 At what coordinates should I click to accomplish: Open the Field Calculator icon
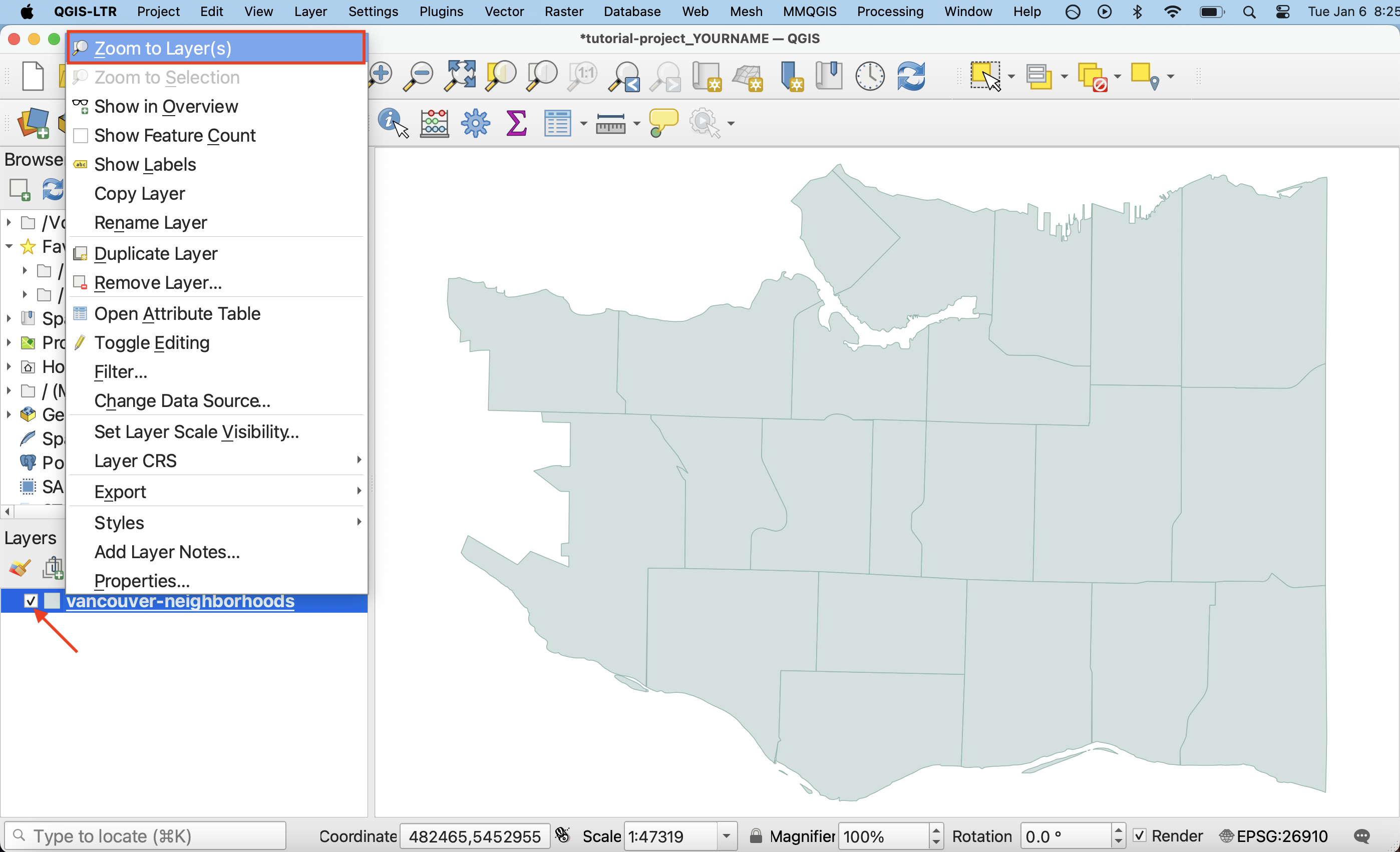(x=434, y=123)
